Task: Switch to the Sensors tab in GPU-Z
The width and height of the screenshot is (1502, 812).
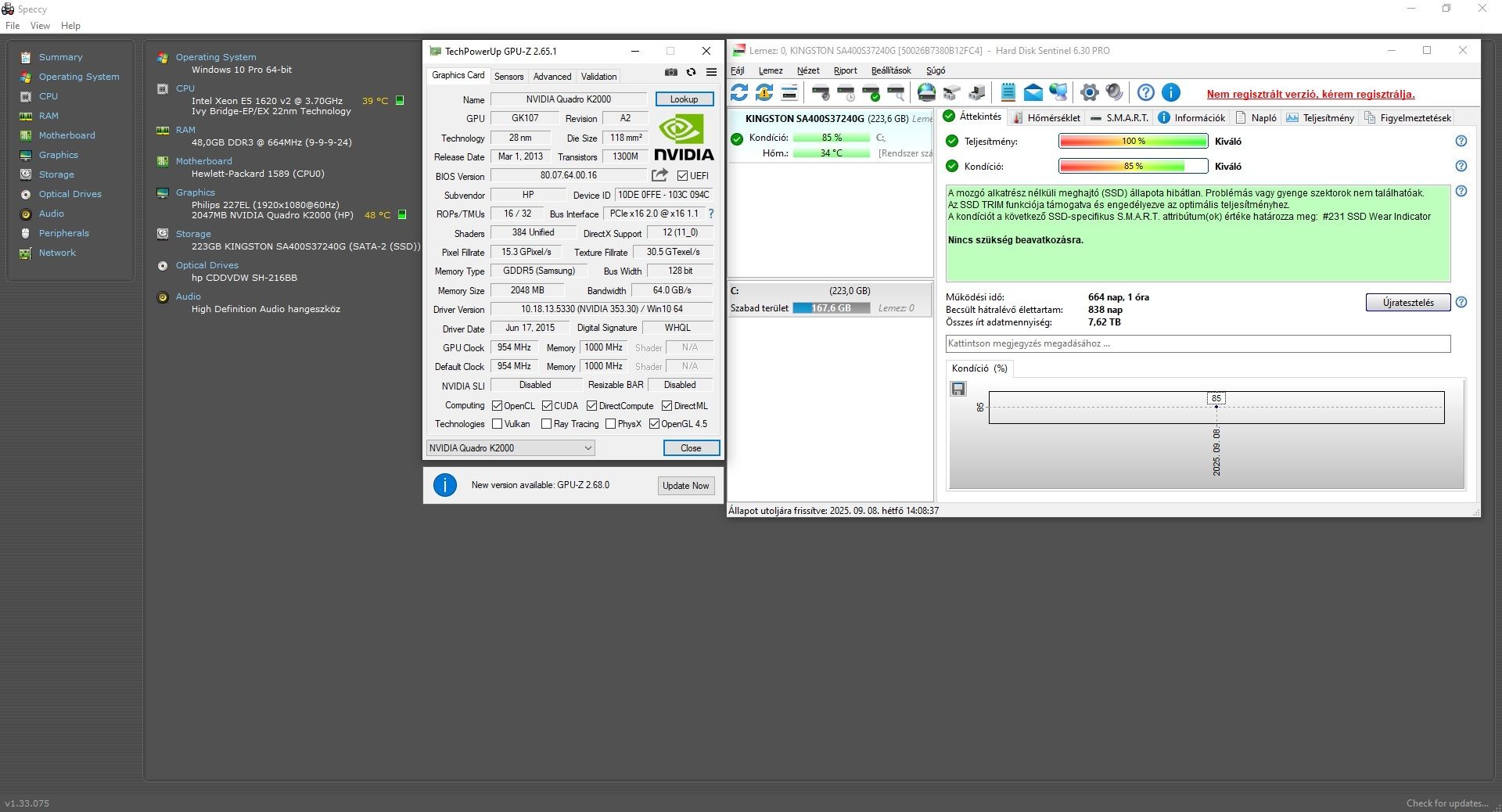Action: [x=508, y=77]
